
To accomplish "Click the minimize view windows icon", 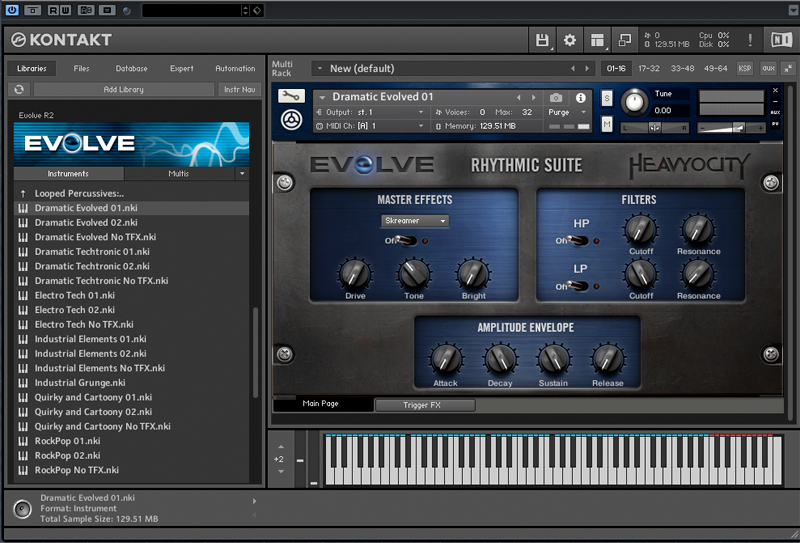I will 624,40.
